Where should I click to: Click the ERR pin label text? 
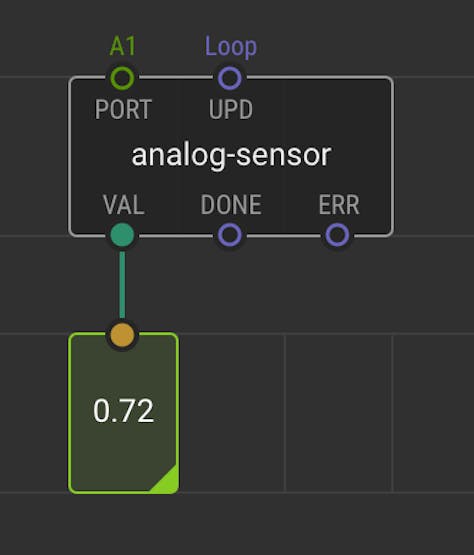(339, 205)
